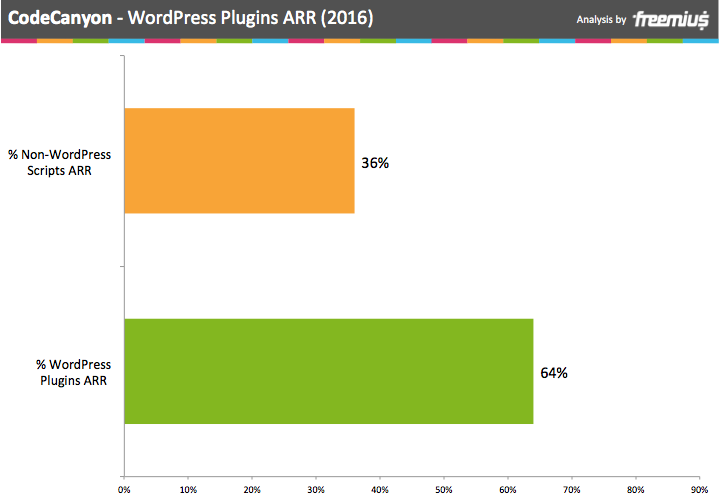
Task: Click the 40% axis tick label
Action: coord(380,490)
